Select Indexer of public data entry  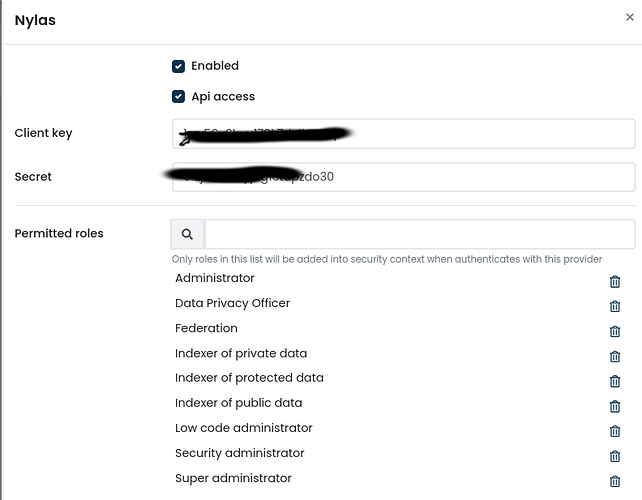(238, 403)
